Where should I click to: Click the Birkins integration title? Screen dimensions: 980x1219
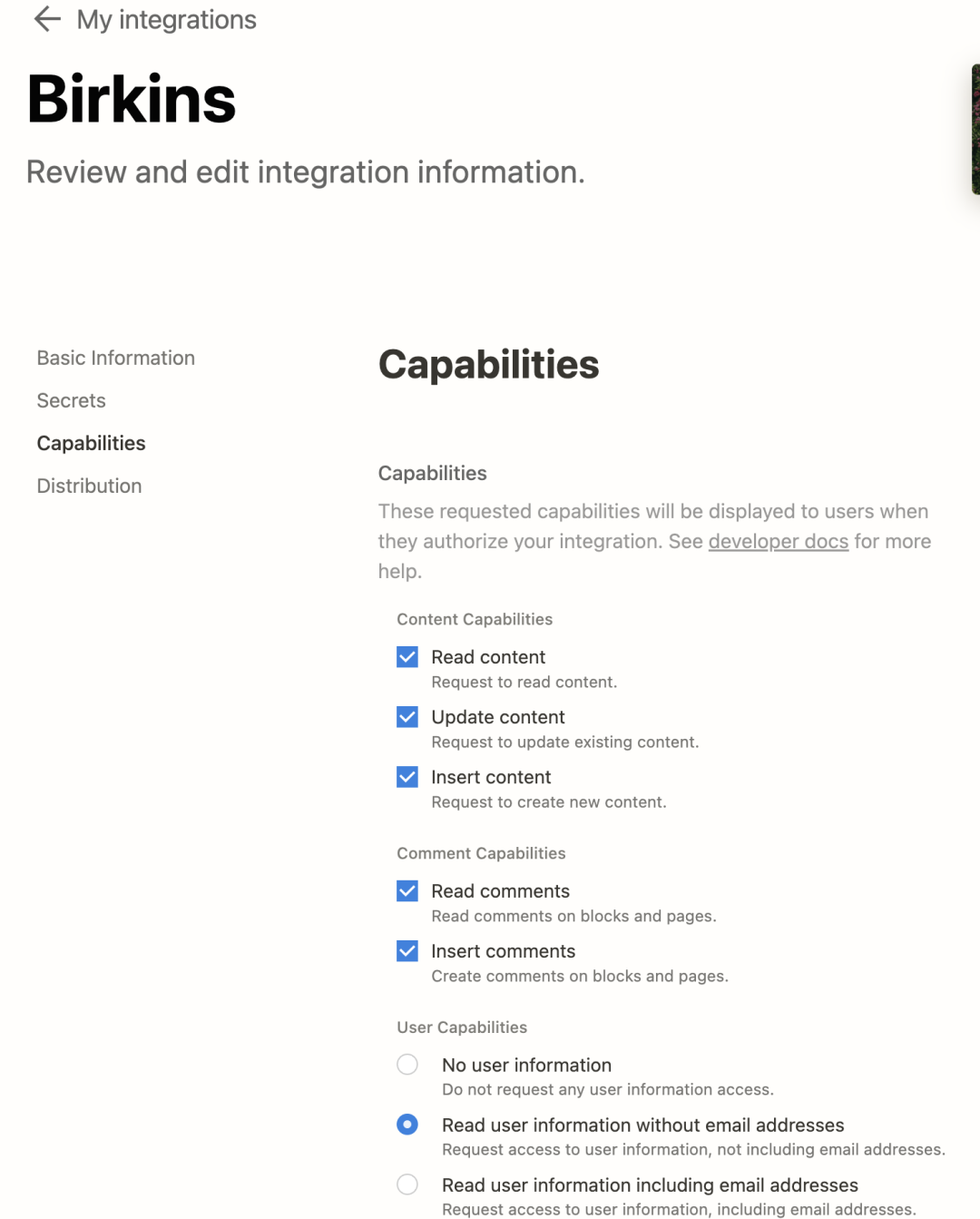click(132, 99)
